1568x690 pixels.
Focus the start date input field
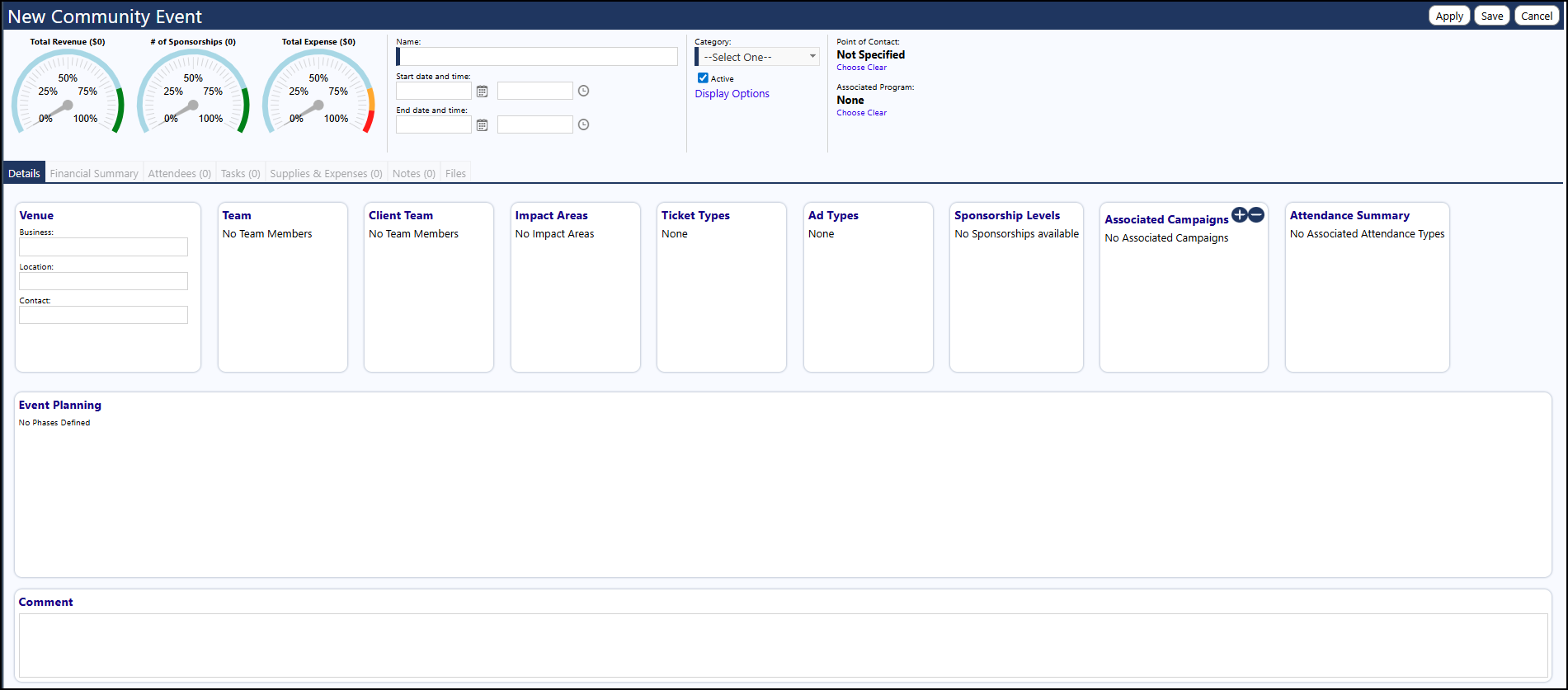434,91
